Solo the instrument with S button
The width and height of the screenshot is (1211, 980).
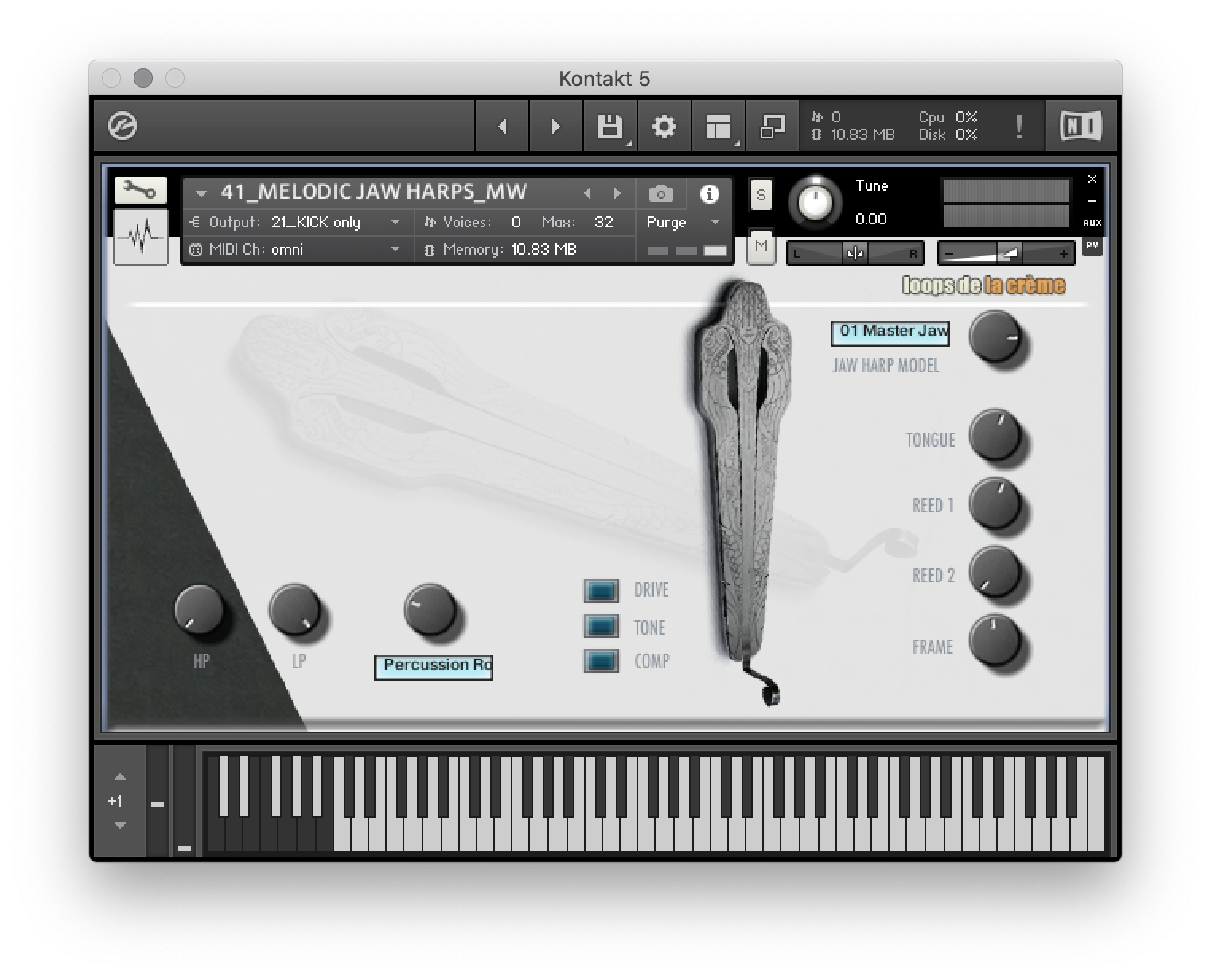(x=761, y=195)
